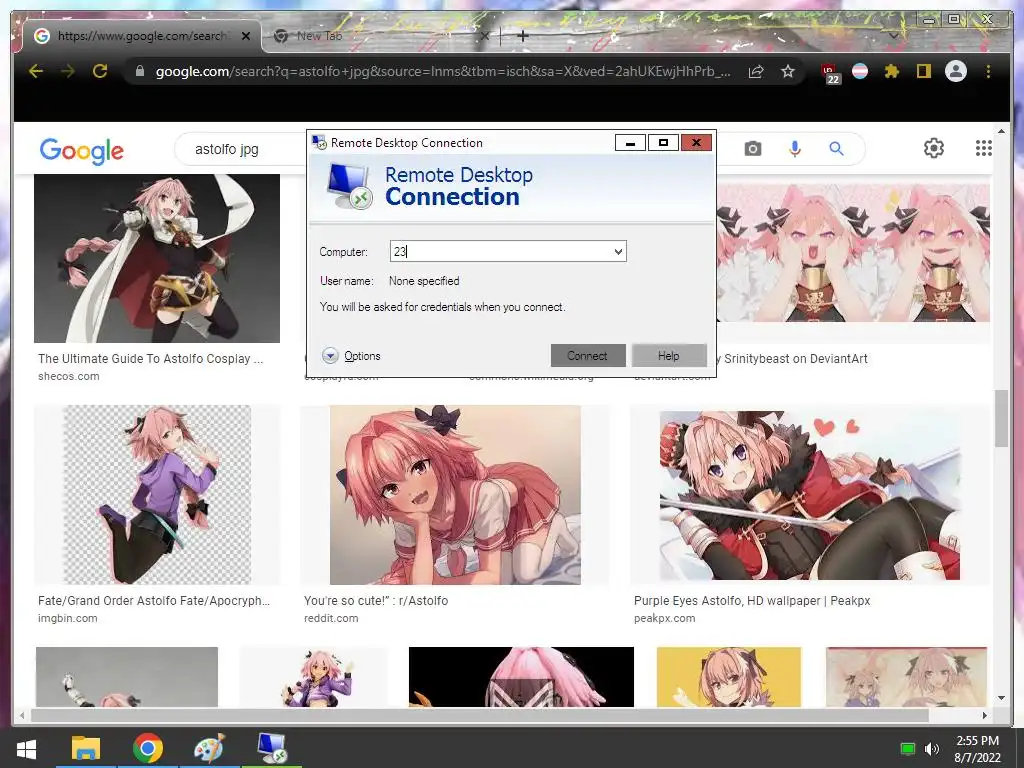Image resolution: width=1024 pixels, height=768 pixels.
Task: Open the Windows Start menu
Action: pyautogui.click(x=26, y=748)
